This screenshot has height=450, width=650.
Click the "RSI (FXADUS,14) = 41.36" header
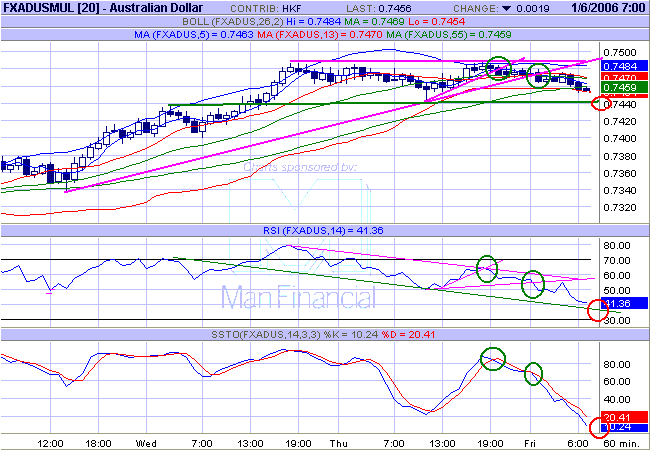point(323,230)
